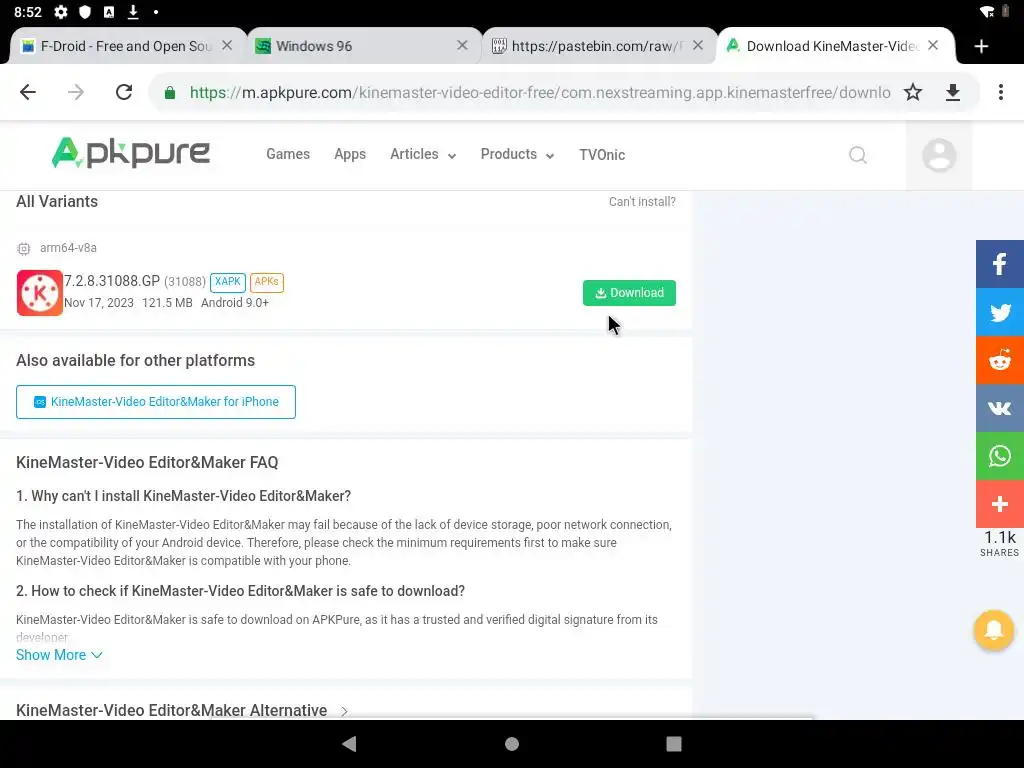Share on Twitter

[x=1000, y=312]
